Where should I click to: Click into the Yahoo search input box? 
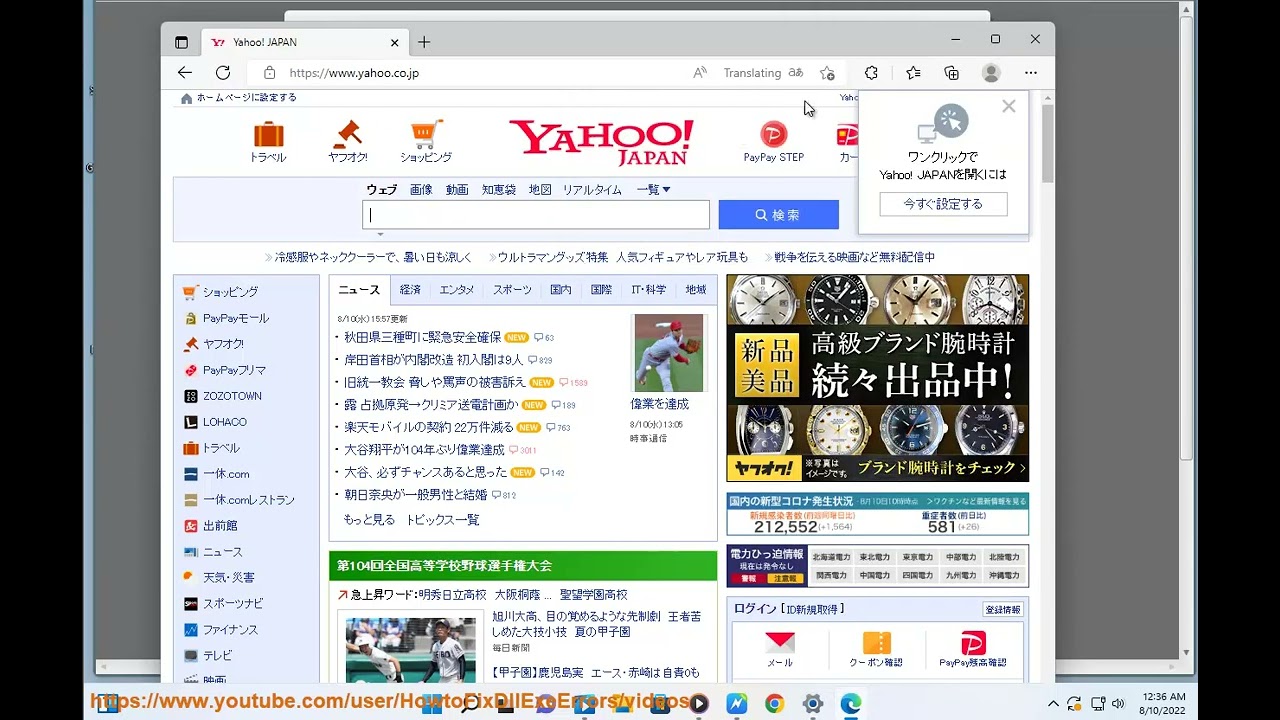click(536, 215)
